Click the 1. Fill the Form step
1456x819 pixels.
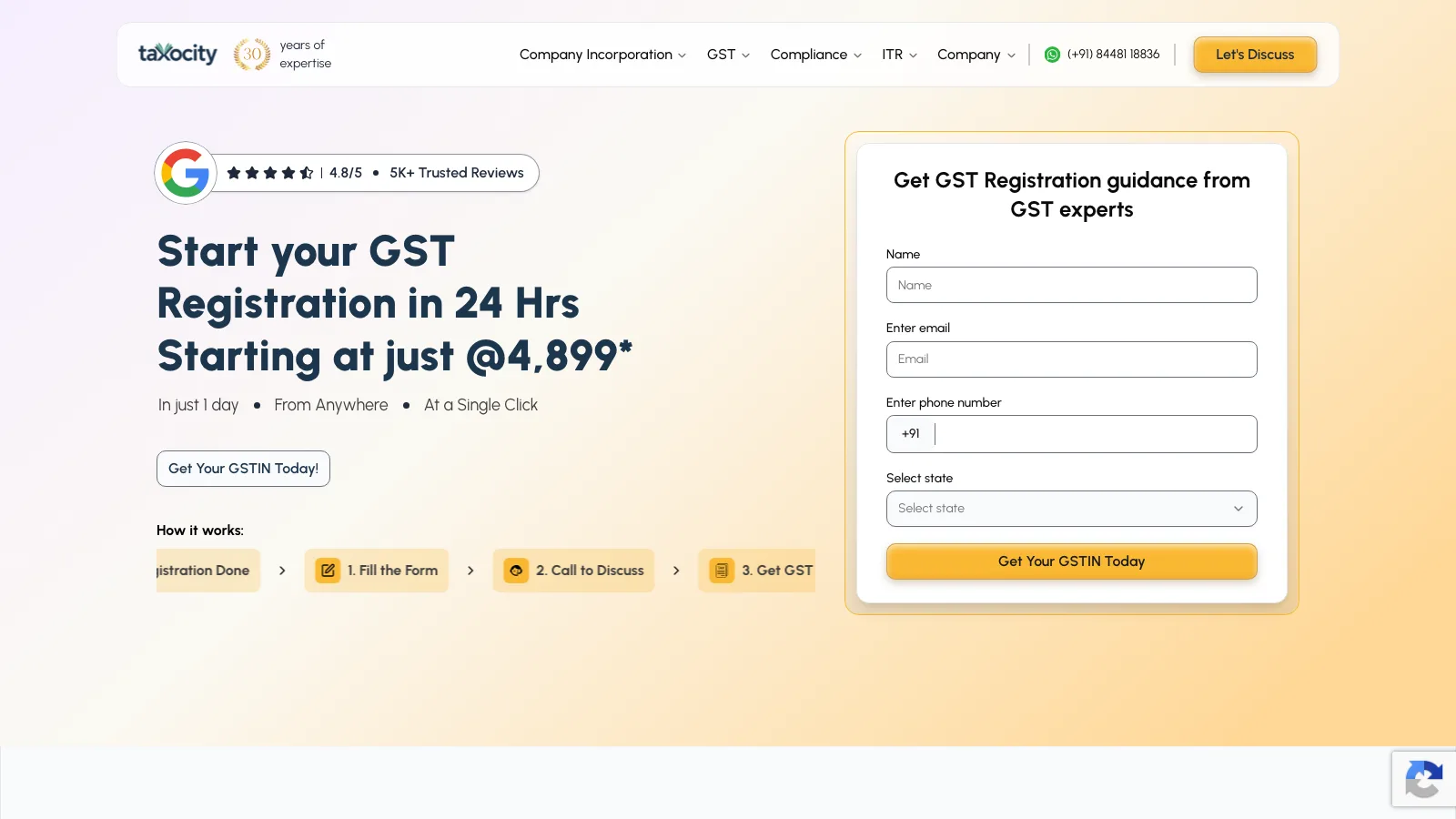376,571
